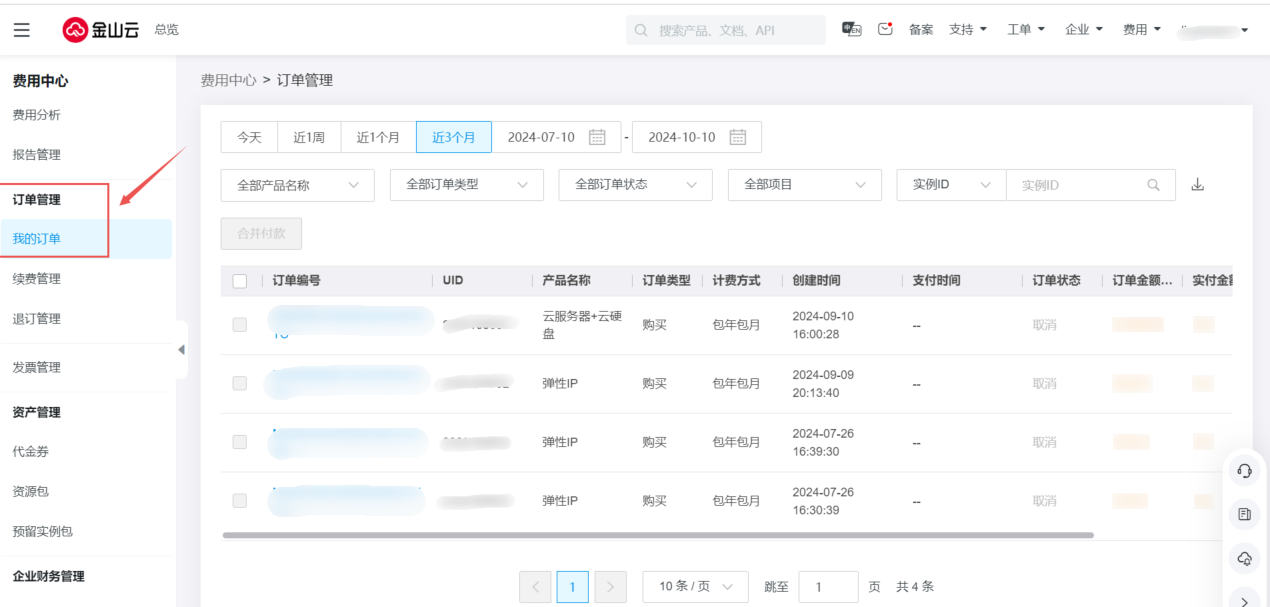
Task: Open the 费用 top menu
Action: pyautogui.click(x=1141, y=29)
